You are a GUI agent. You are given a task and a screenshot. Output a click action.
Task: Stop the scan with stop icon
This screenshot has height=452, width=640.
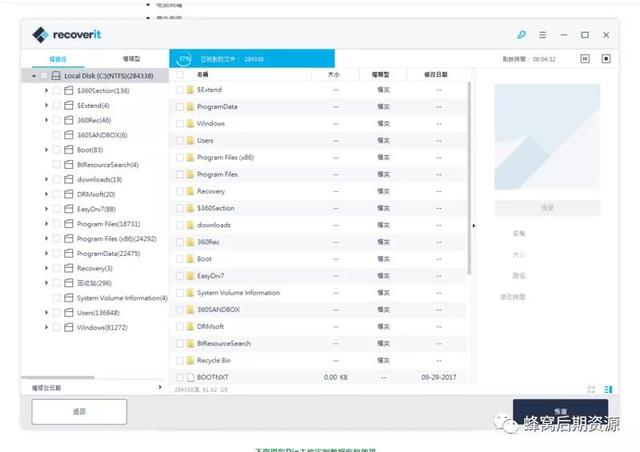(606, 59)
